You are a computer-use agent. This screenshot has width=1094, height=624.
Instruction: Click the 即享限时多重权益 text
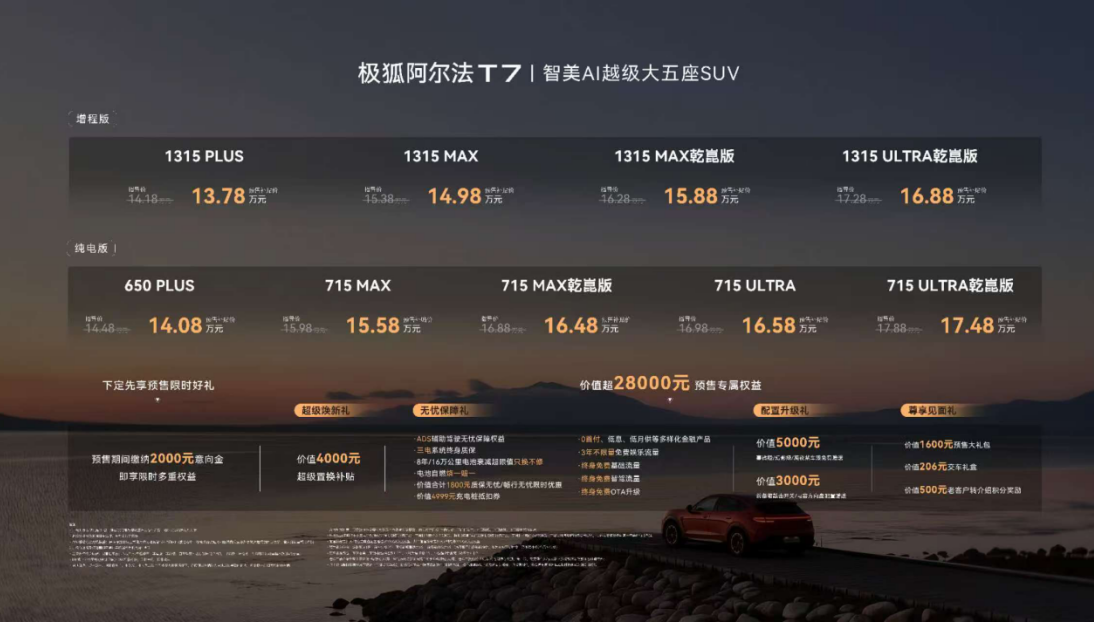[x=158, y=477]
